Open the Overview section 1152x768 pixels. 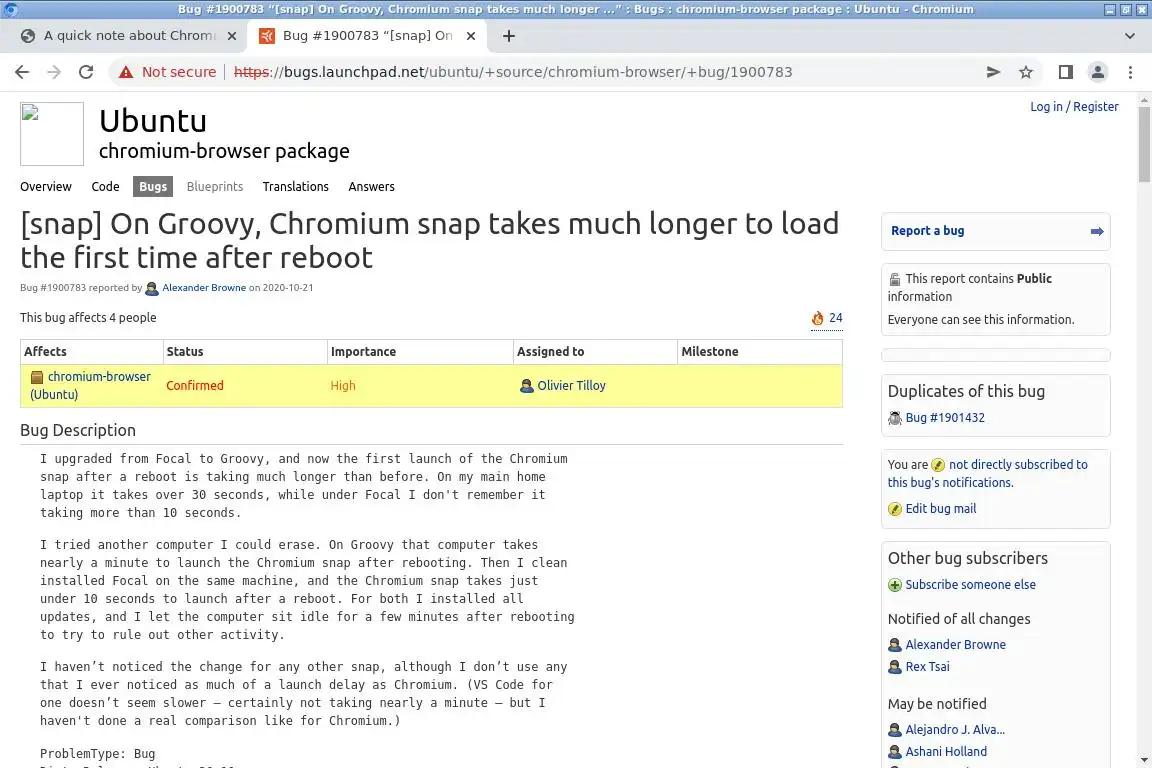tap(46, 187)
